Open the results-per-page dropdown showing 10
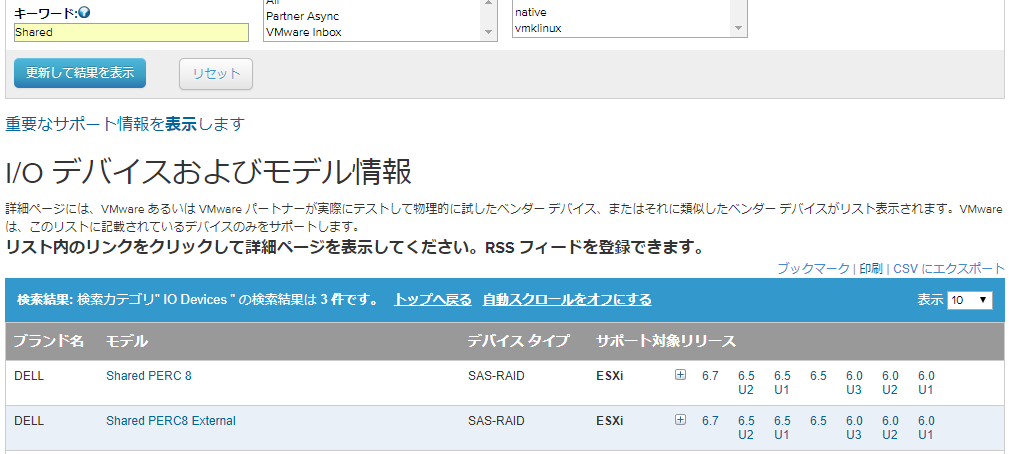The height and width of the screenshot is (454, 1009). [x=970, y=300]
